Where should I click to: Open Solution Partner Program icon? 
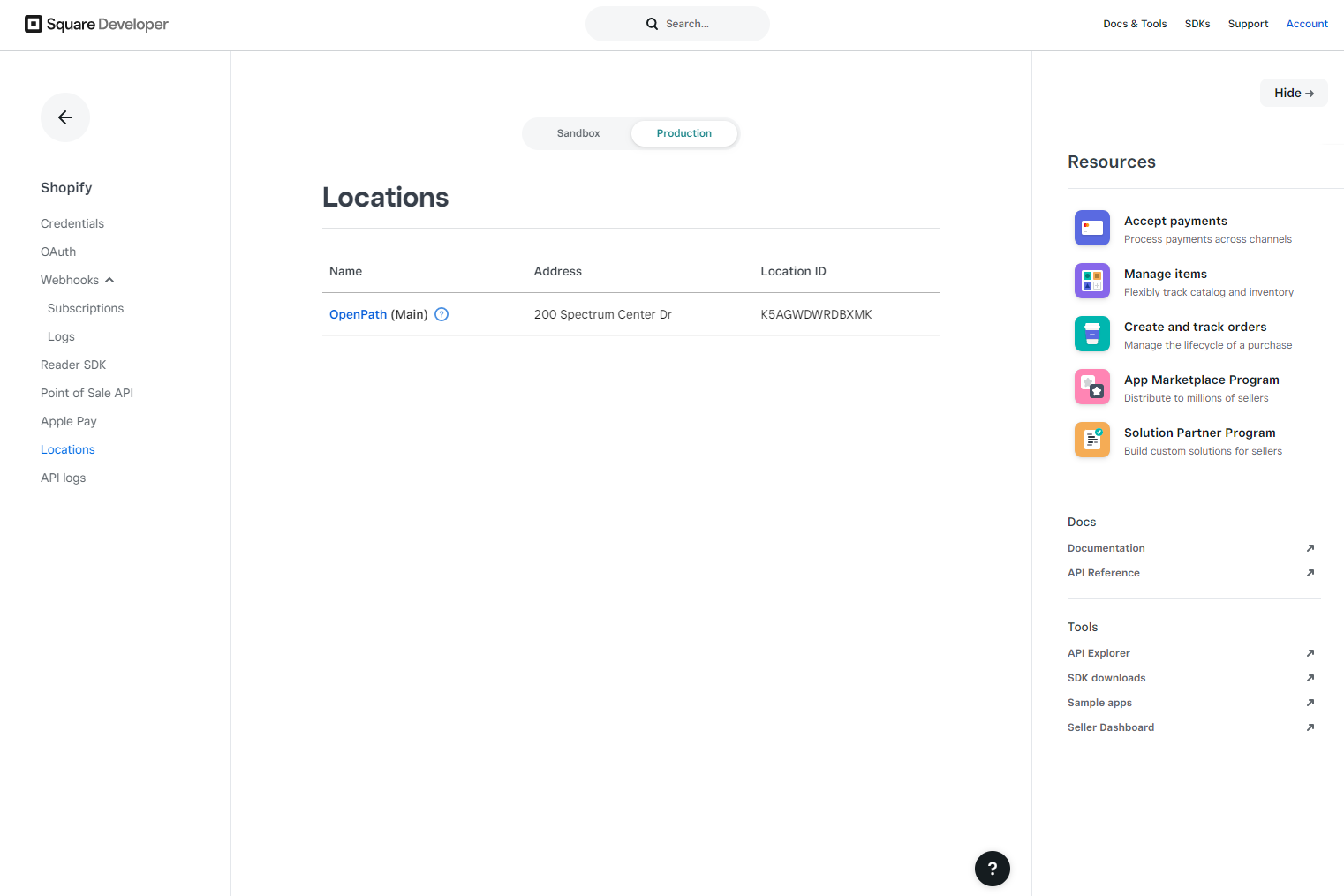click(1092, 440)
